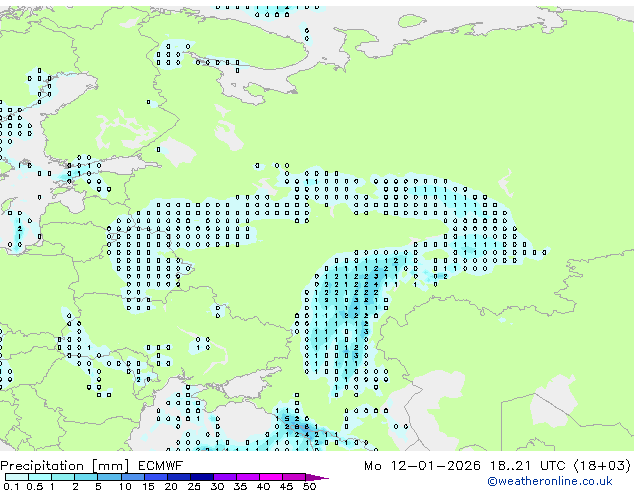
Task: Click the '20' legend scale label
Action: tap(171, 486)
